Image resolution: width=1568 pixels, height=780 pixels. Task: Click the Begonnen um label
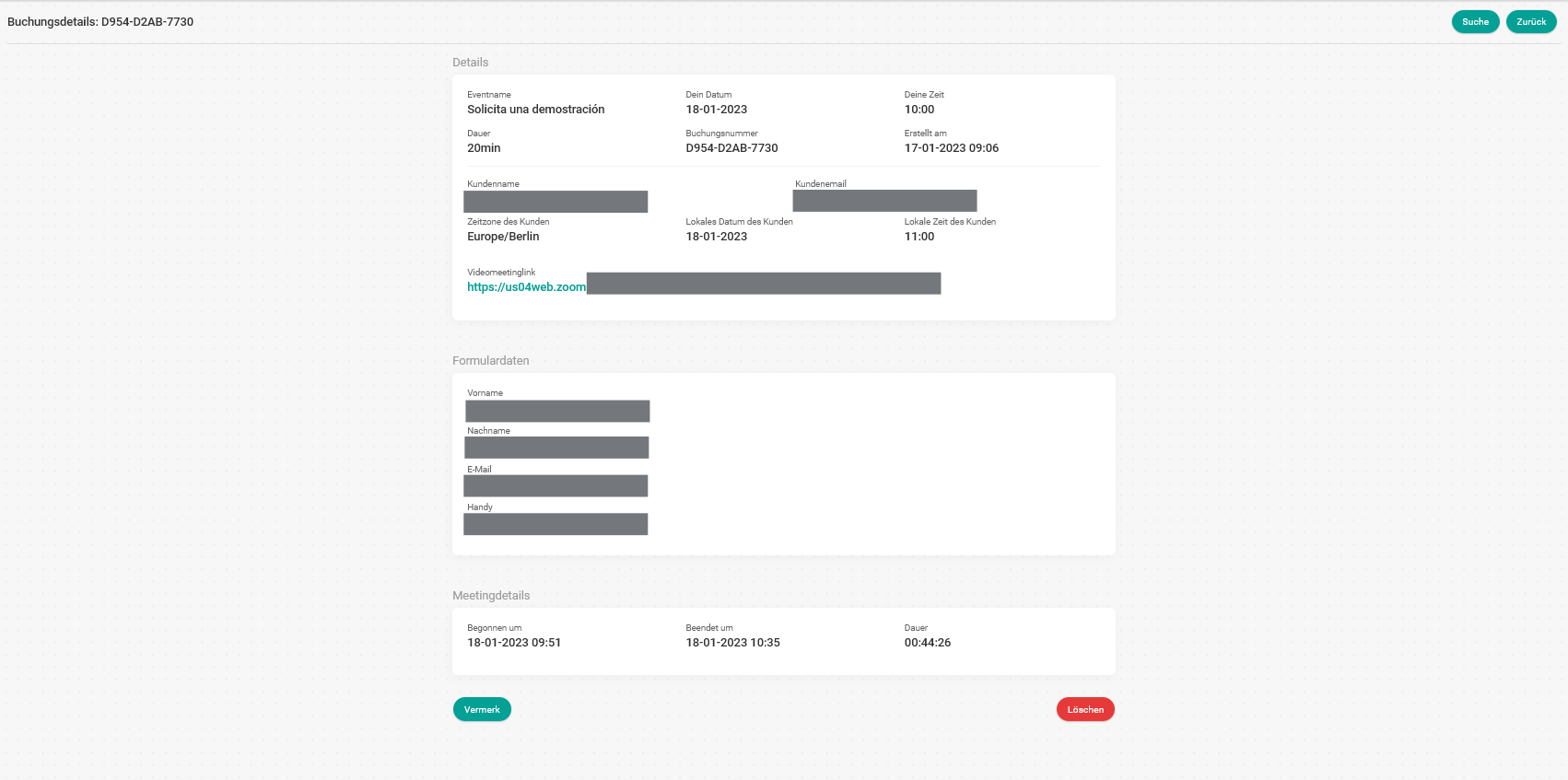495,628
